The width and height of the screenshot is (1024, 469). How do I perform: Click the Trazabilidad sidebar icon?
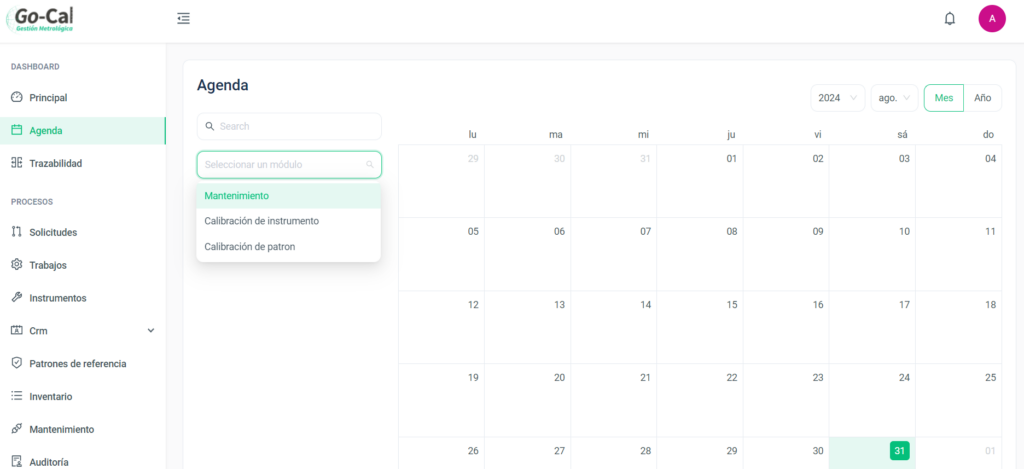point(16,163)
